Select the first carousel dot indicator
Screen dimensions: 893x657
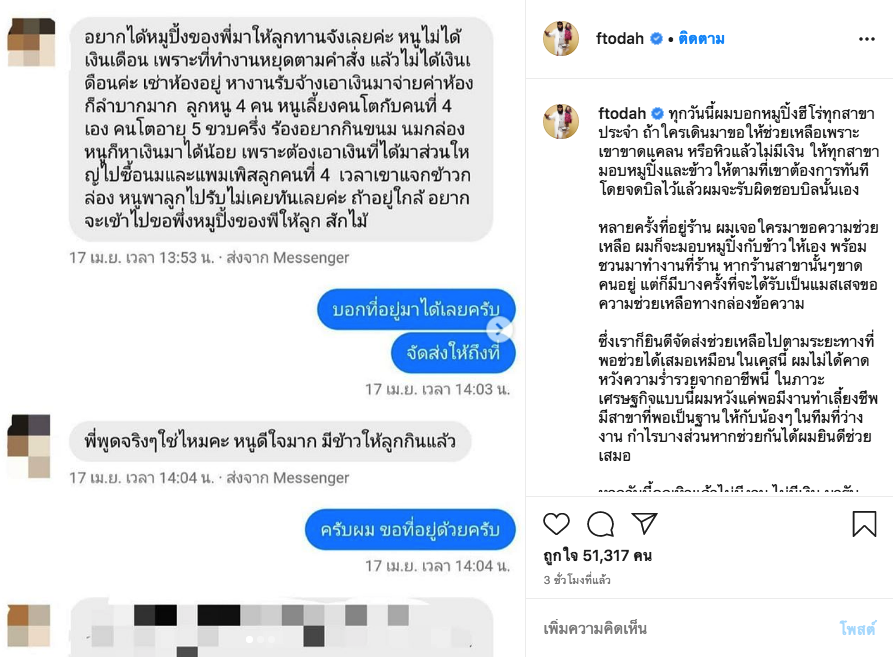pyautogui.click(x=249, y=639)
